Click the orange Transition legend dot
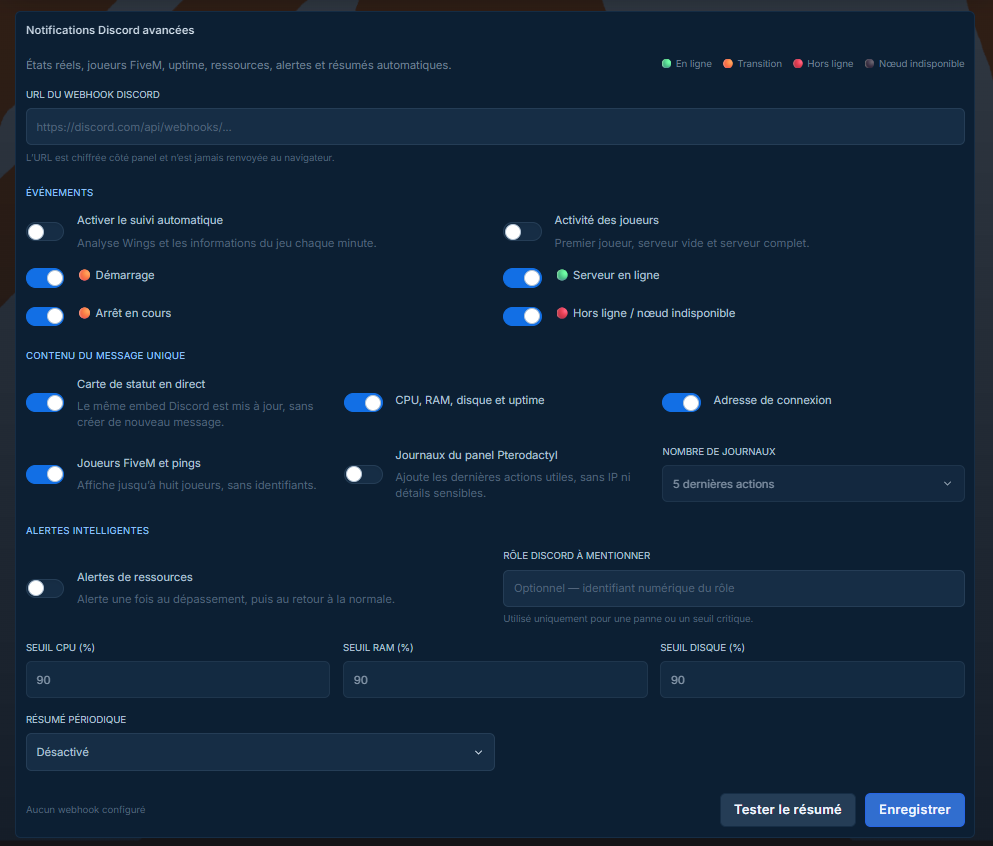The height and width of the screenshot is (846, 993). pyautogui.click(x=728, y=63)
